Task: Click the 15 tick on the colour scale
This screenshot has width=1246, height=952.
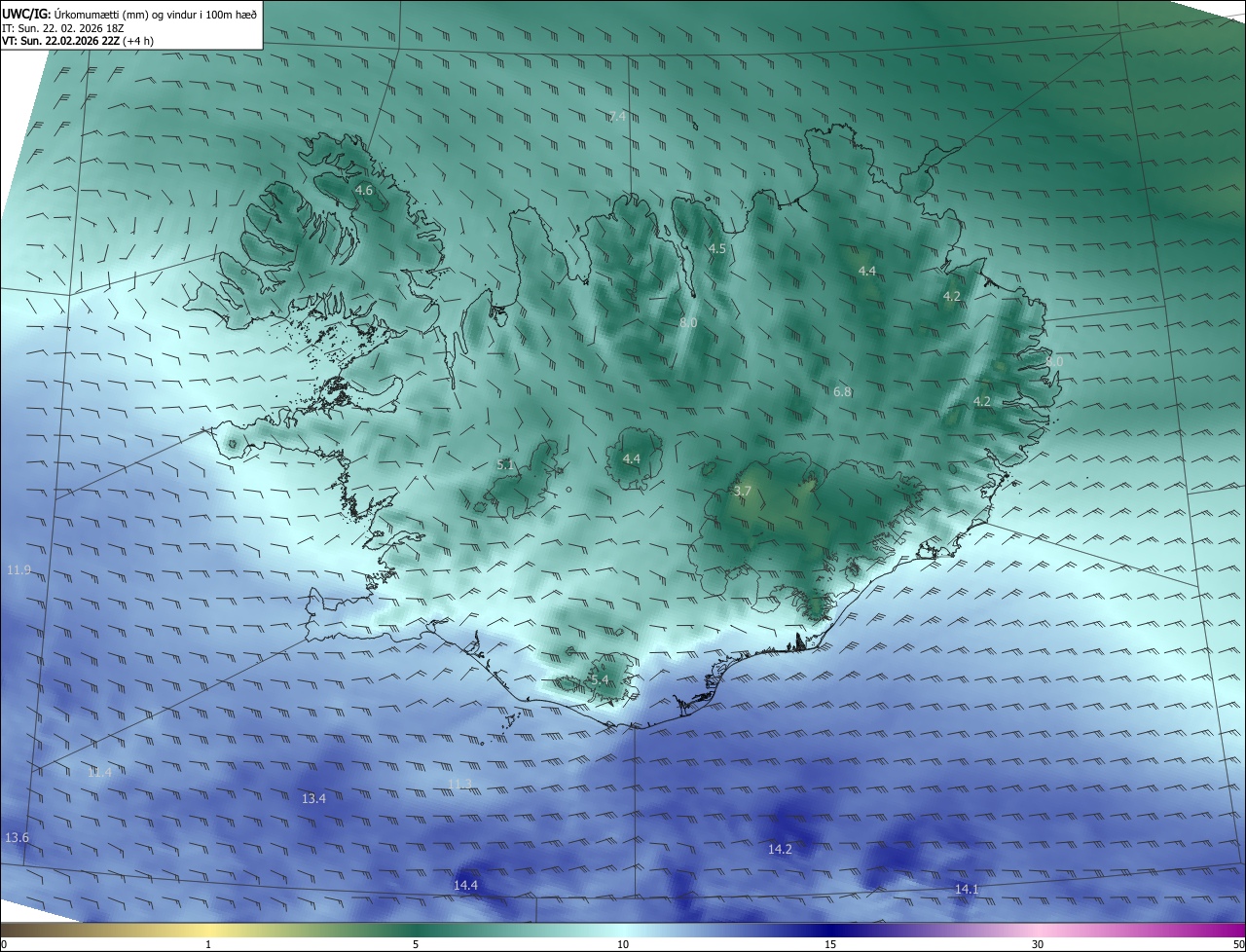Action: [830, 944]
